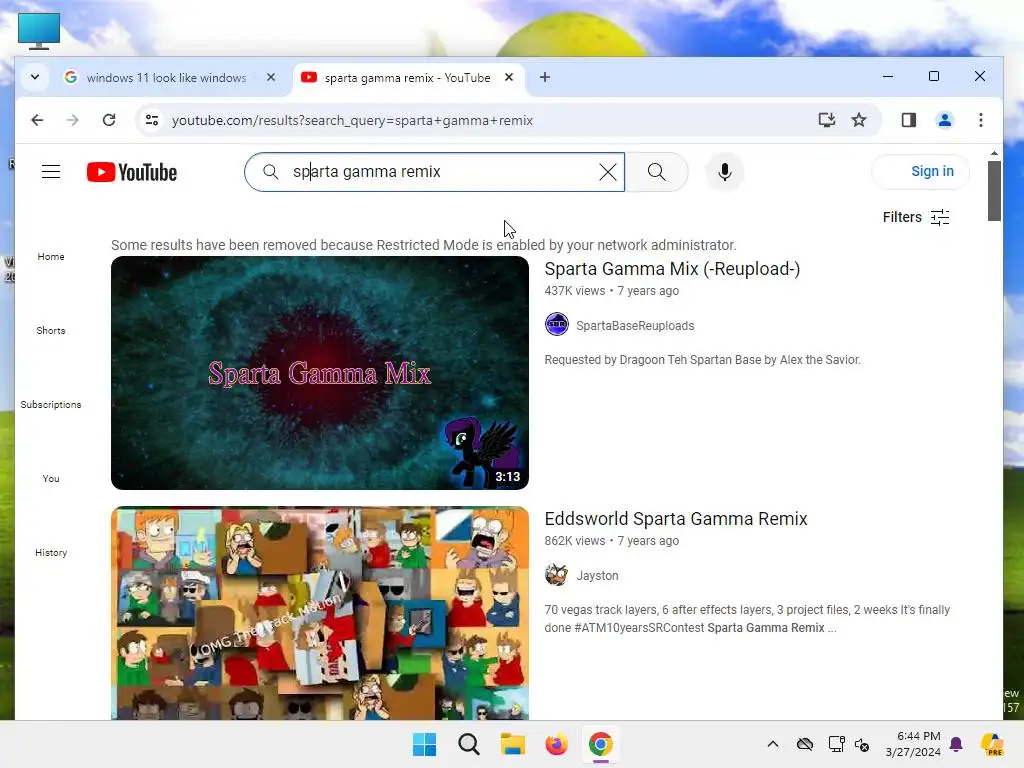Open Windows taskbar search
The width and height of the screenshot is (1024, 768).
(x=468, y=744)
